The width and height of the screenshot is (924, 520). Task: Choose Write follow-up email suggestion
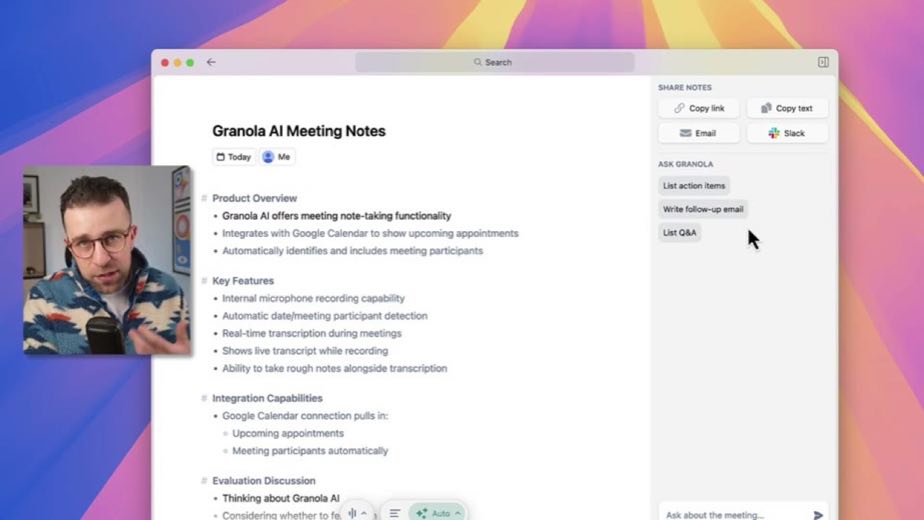point(703,209)
